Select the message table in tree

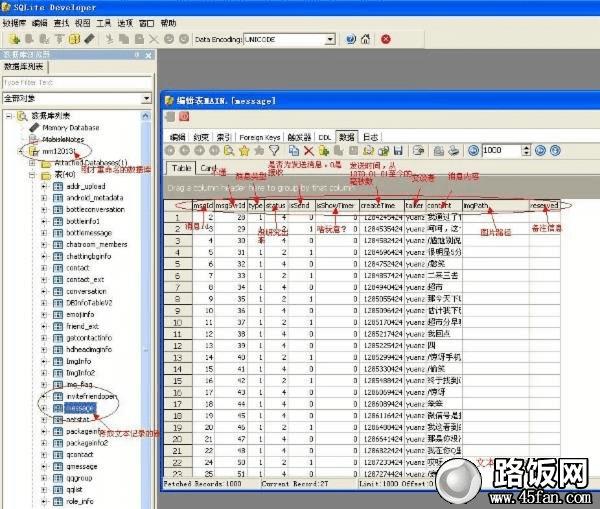click(80, 408)
